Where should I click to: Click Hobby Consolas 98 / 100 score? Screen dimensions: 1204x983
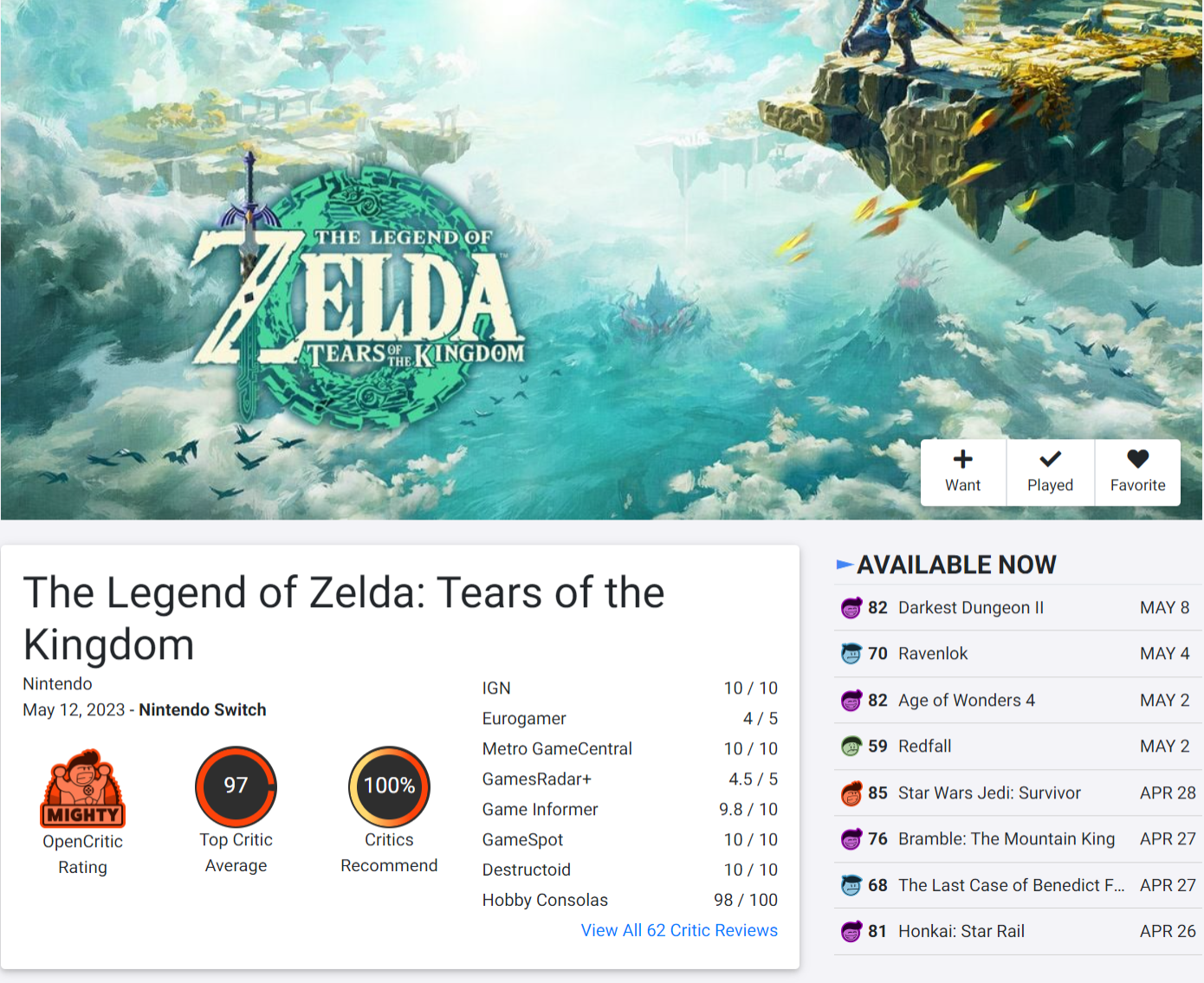coord(746,900)
